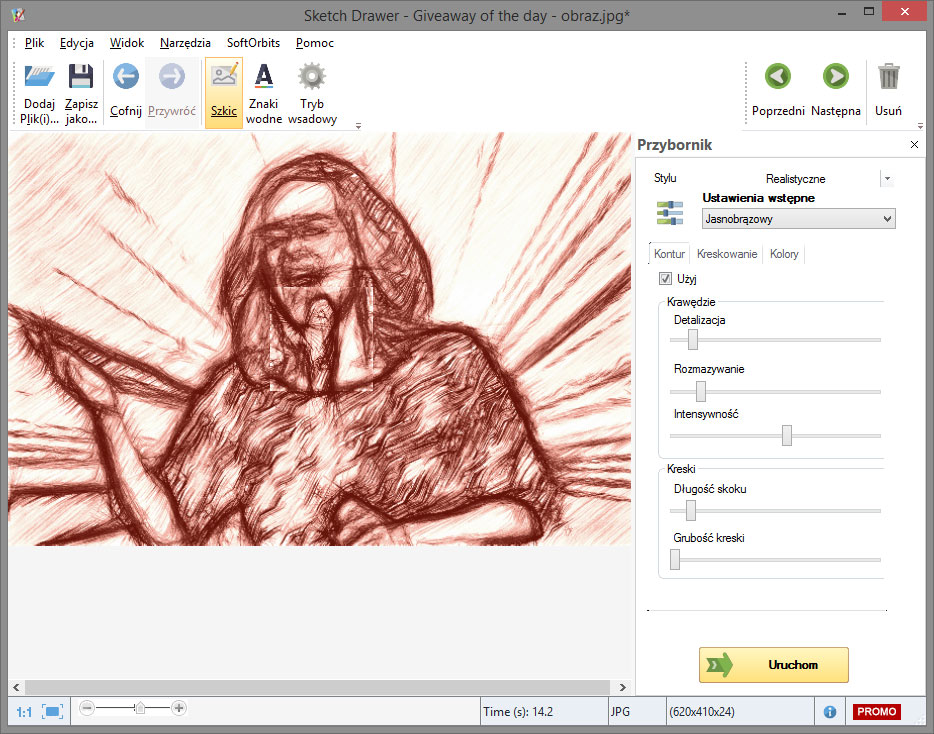Open the Jasnobrązowy presets dropdown
The image size is (934, 734).
pos(798,219)
